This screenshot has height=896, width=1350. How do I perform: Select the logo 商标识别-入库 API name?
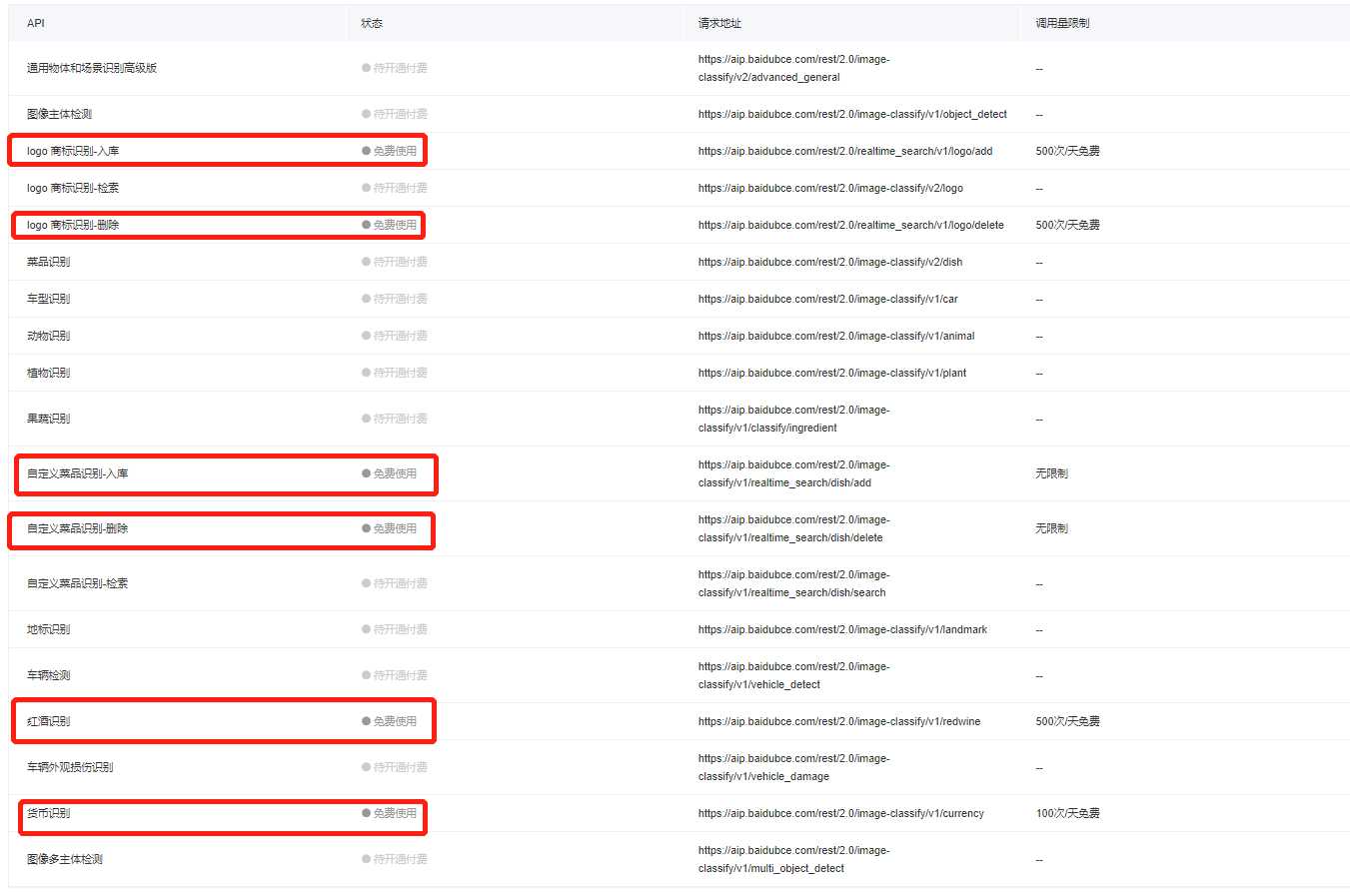point(73,151)
